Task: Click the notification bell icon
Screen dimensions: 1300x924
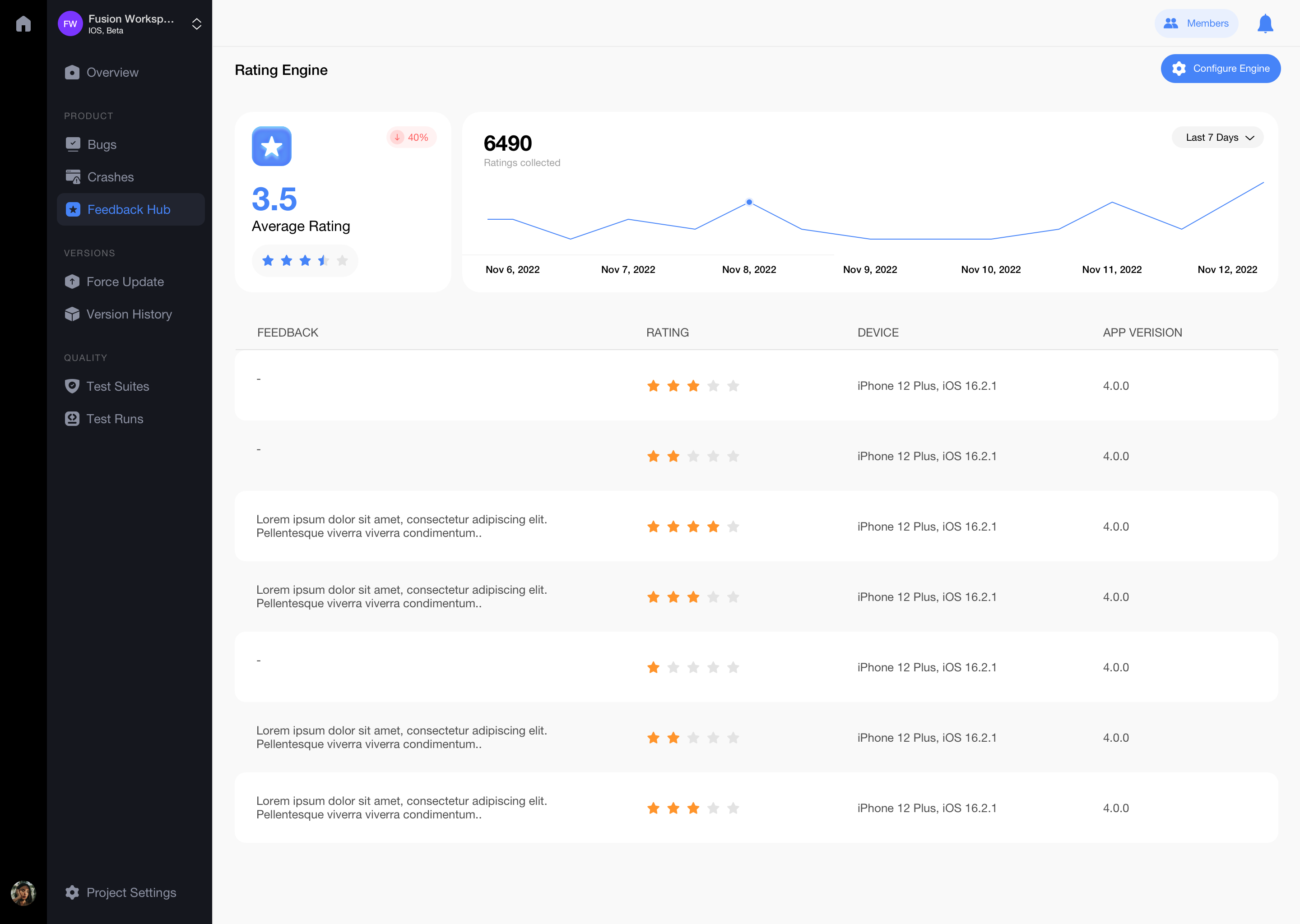Action: pos(1265,23)
